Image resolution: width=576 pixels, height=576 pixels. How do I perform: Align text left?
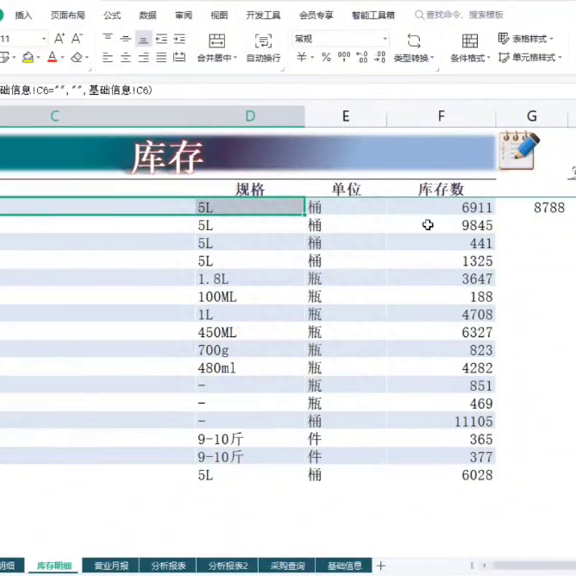108,57
